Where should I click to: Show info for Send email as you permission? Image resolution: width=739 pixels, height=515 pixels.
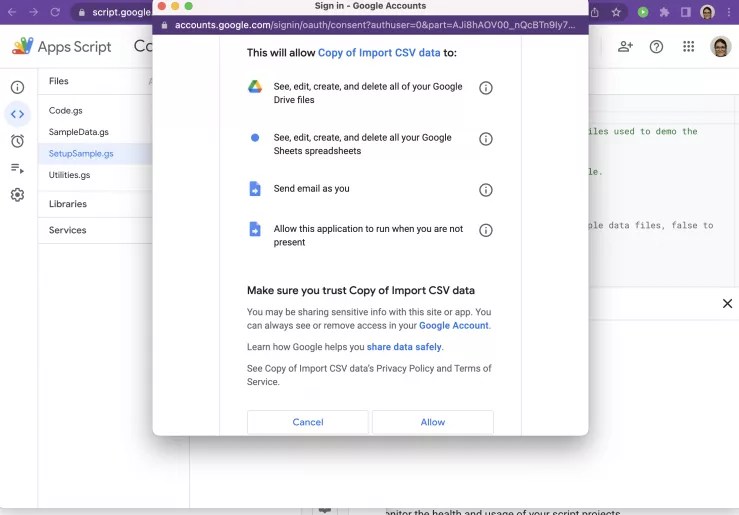(485, 190)
